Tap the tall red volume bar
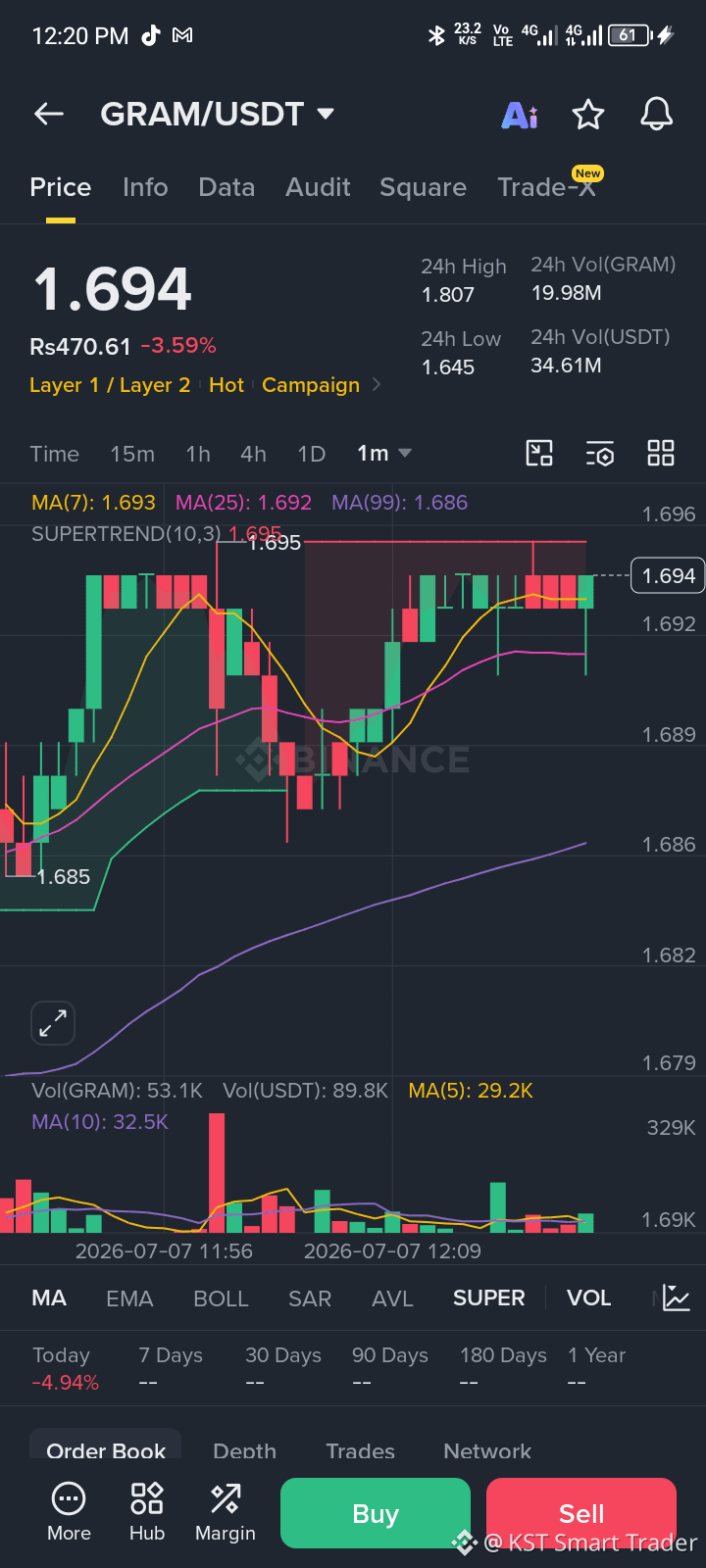The image size is (706, 1568). (217, 1173)
